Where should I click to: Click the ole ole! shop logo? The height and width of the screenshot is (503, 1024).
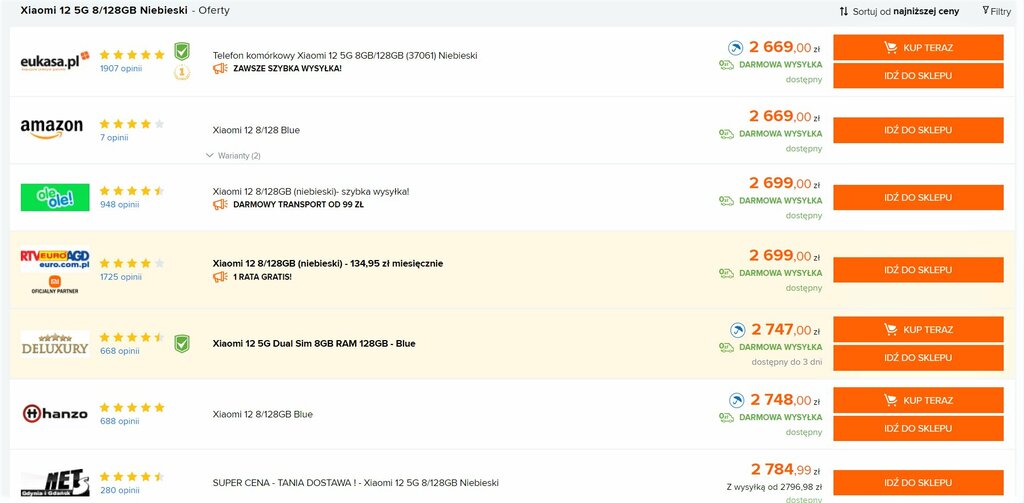click(x=55, y=197)
